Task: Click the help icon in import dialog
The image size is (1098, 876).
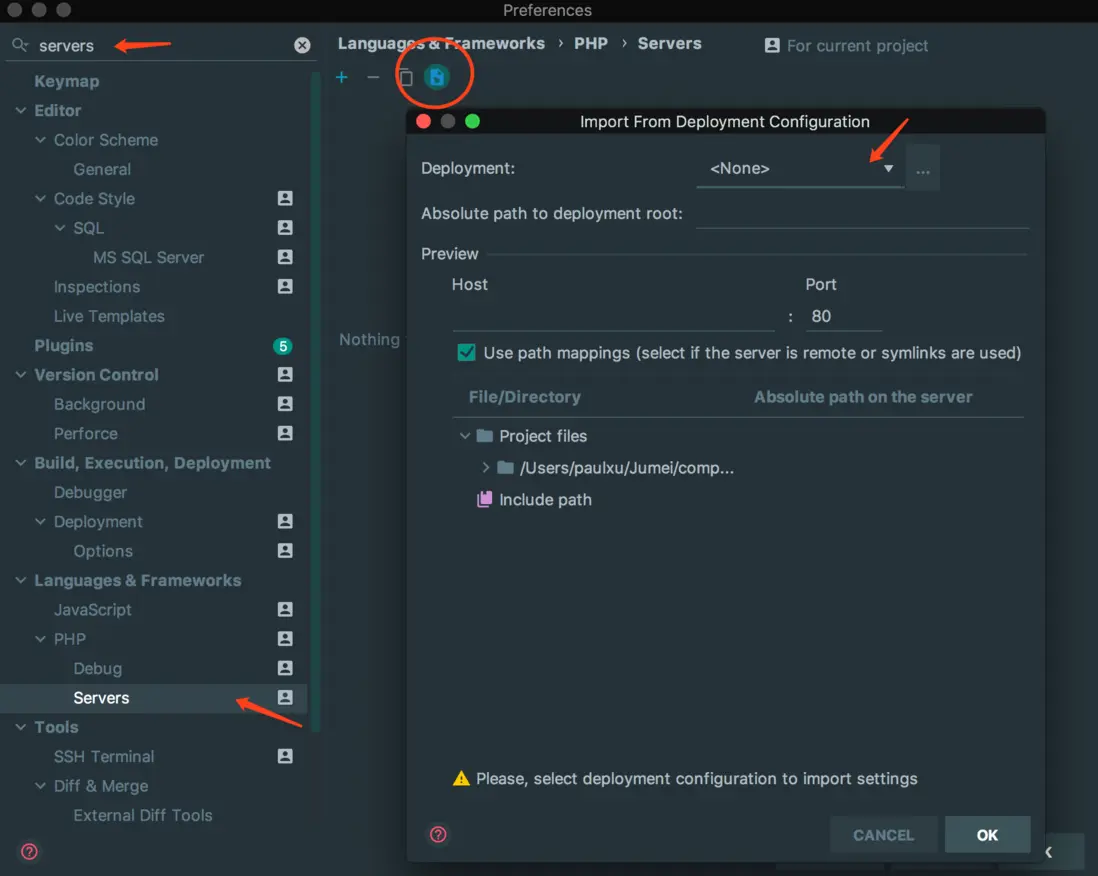Action: click(x=438, y=834)
